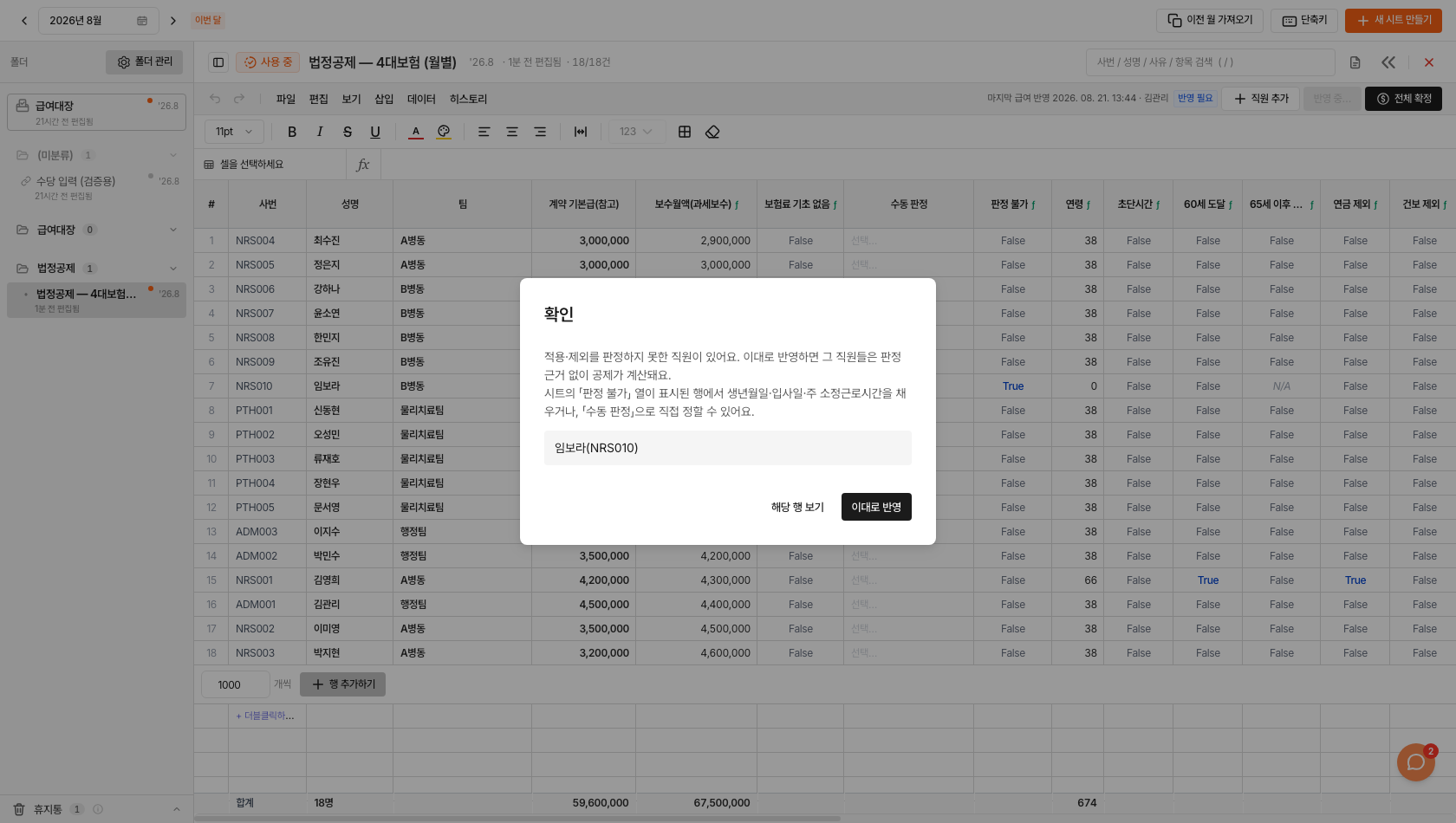Screen dimensions: 1456x823
Task: Align text right
Action: [540, 132]
